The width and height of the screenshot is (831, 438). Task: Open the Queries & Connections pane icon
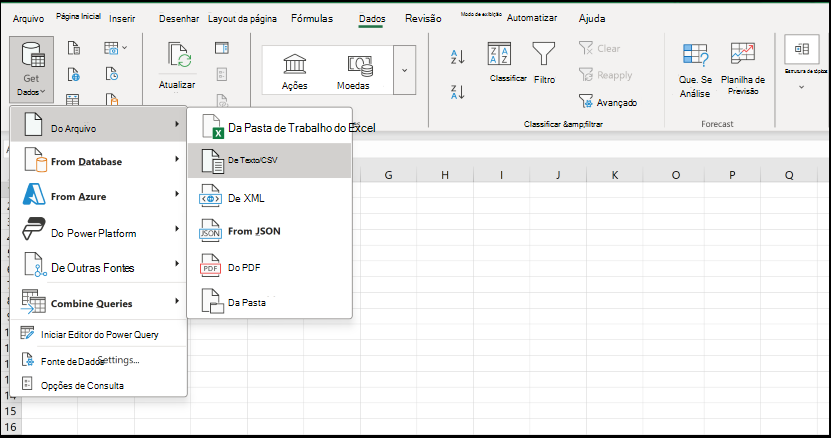point(222,48)
